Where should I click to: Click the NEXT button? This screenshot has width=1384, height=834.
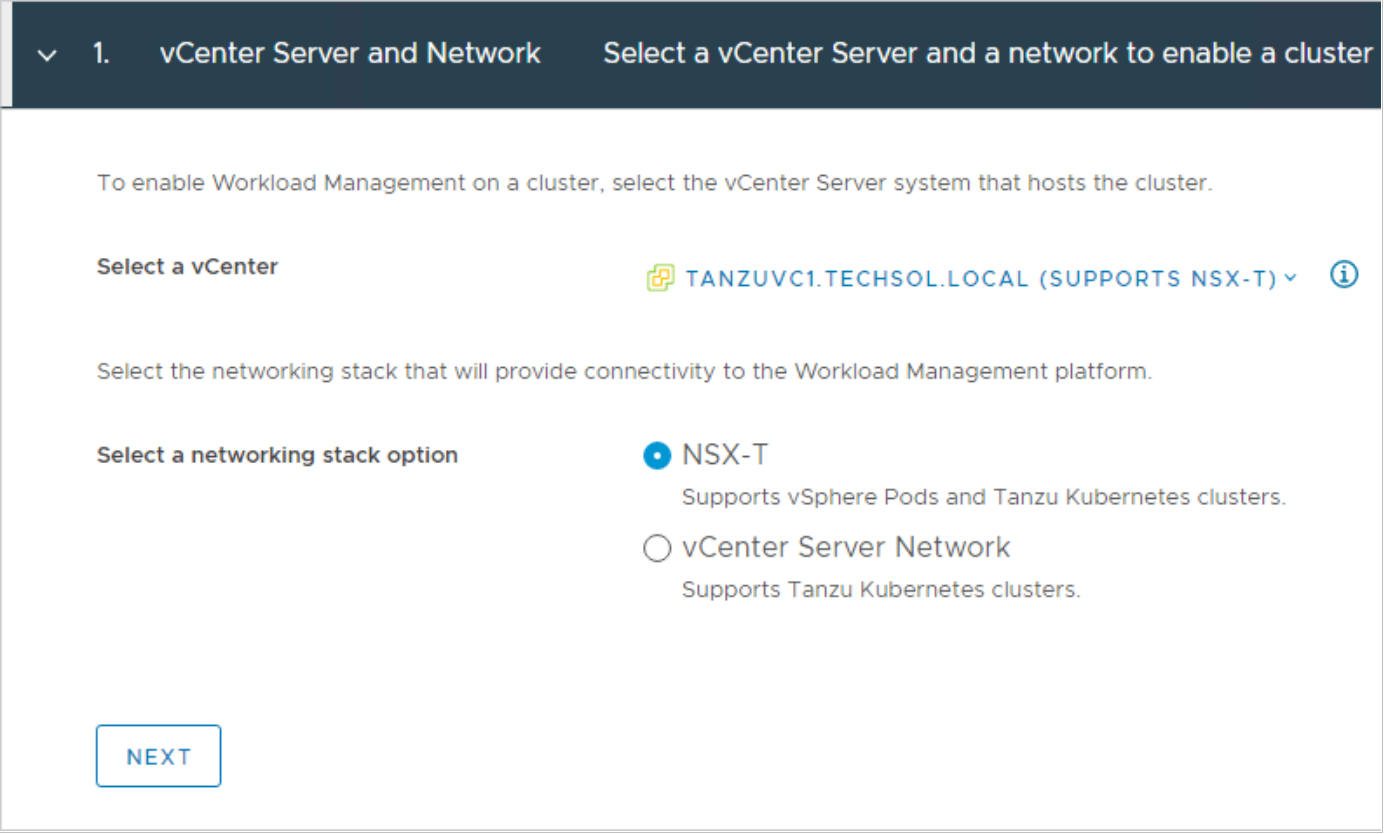pos(158,757)
